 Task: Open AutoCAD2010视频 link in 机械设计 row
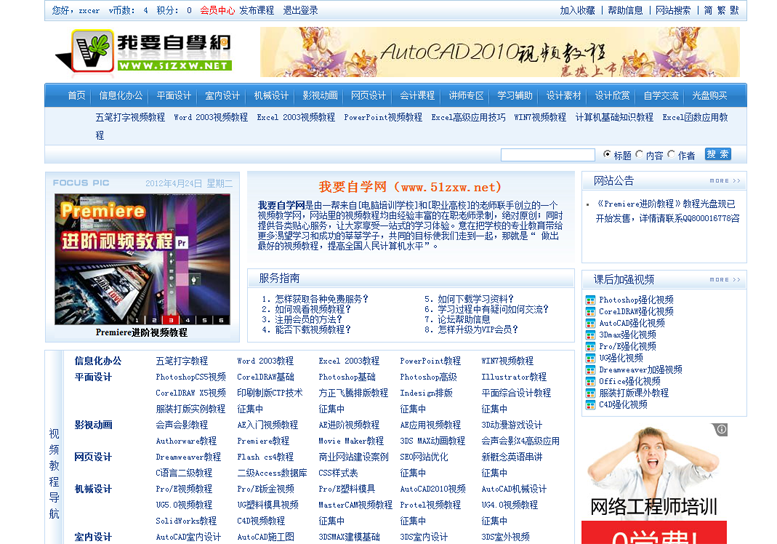[x=433, y=489]
